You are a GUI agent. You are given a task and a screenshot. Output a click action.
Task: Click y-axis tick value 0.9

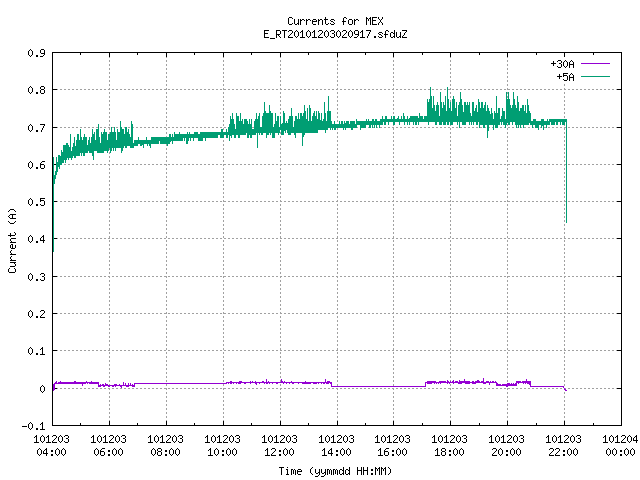click(x=36, y=53)
